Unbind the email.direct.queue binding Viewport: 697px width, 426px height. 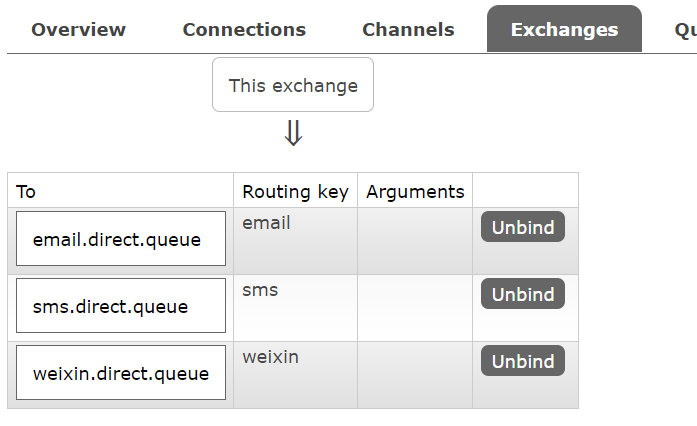point(523,227)
